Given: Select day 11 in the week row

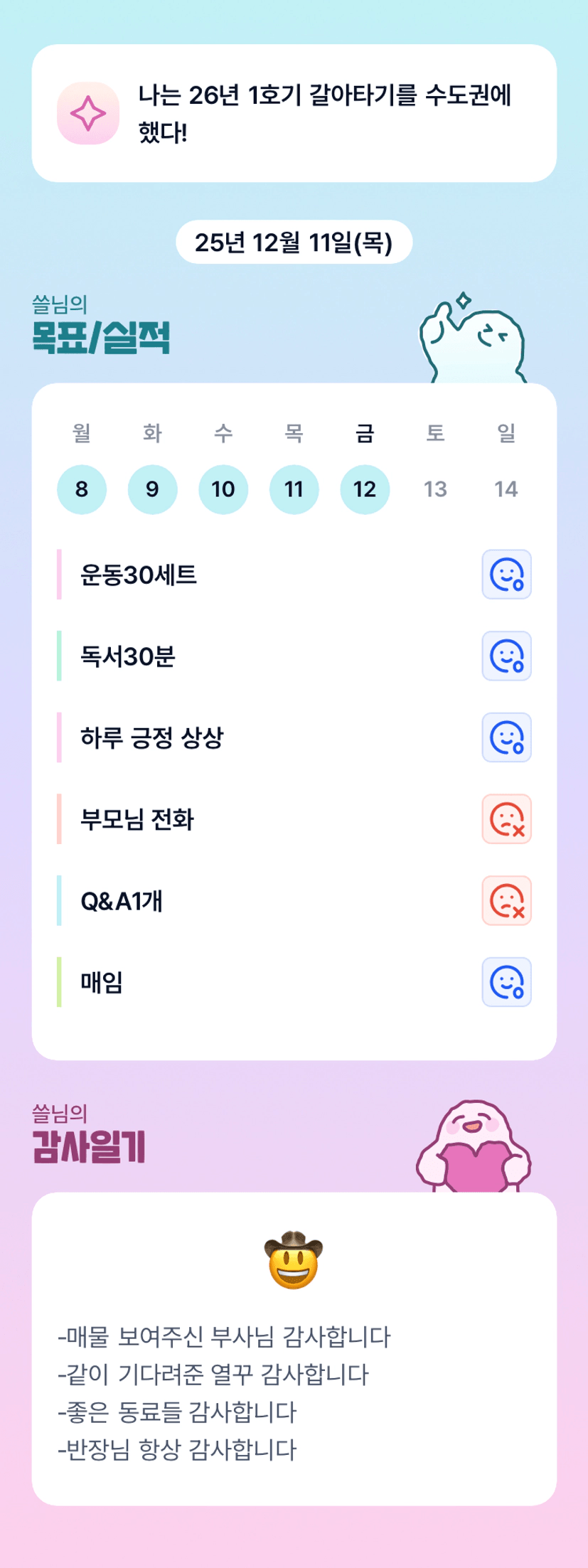Looking at the screenshot, I should 294,489.
